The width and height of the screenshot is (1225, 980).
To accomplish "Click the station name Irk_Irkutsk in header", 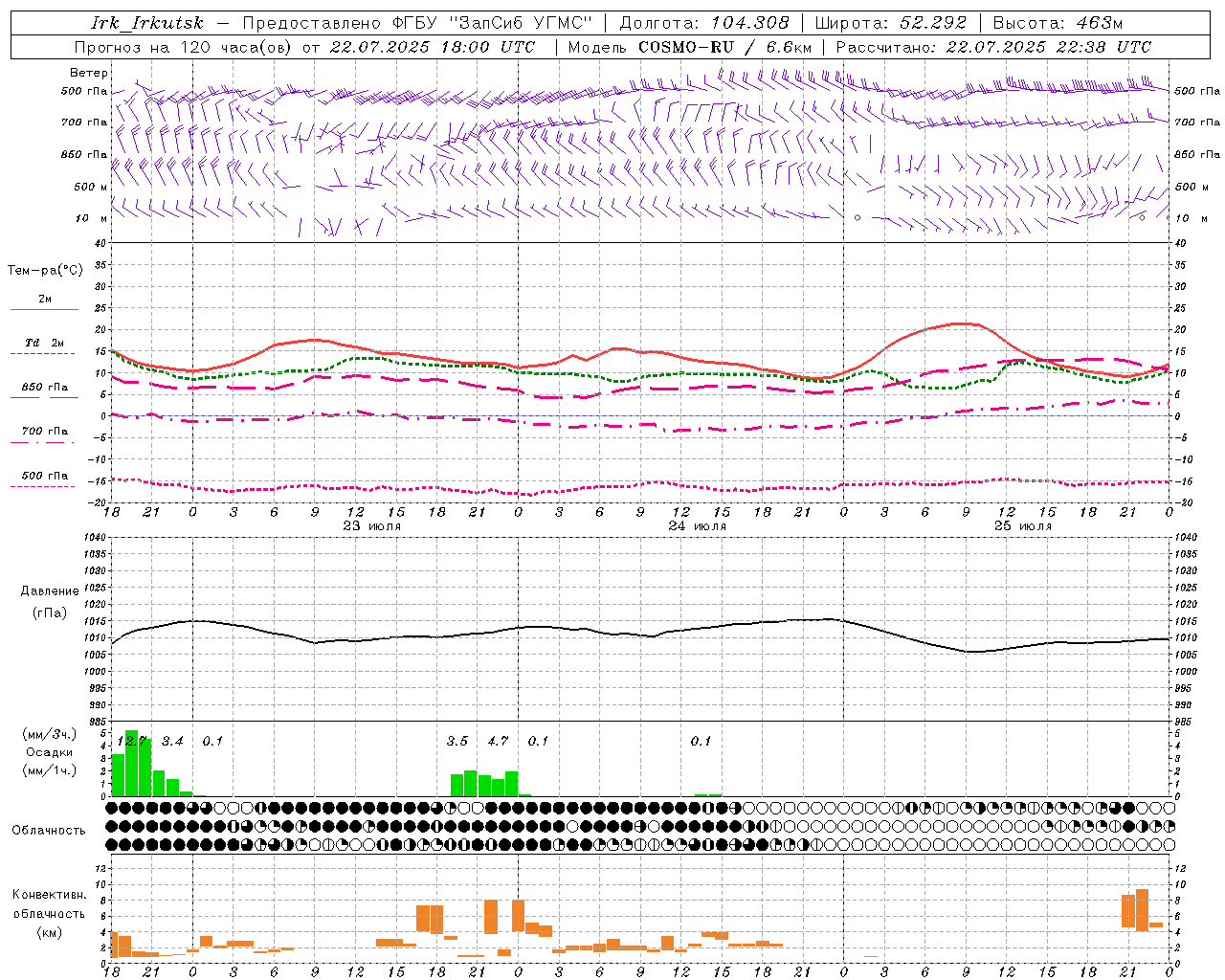I will pos(146,23).
